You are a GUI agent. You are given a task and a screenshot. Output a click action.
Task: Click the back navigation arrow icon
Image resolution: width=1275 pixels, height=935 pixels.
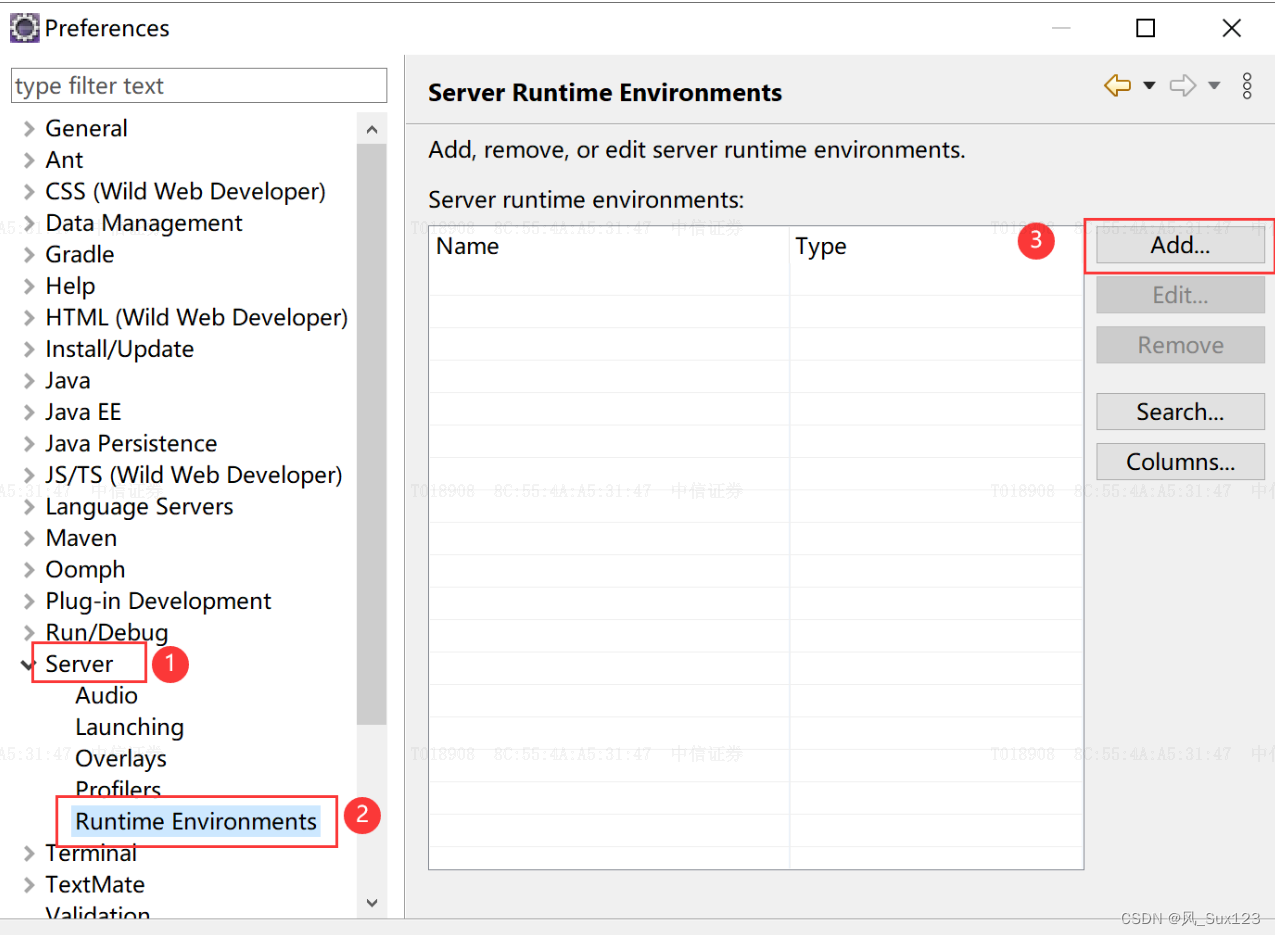[1117, 86]
